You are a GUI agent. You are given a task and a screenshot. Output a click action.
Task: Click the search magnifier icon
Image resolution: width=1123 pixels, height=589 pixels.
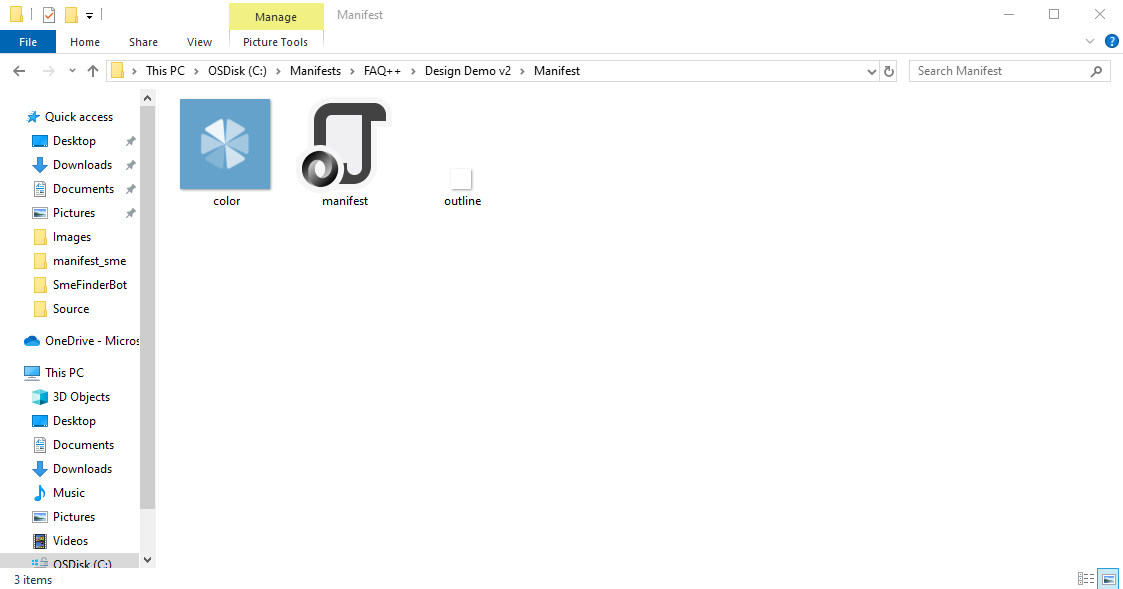(x=1096, y=71)
